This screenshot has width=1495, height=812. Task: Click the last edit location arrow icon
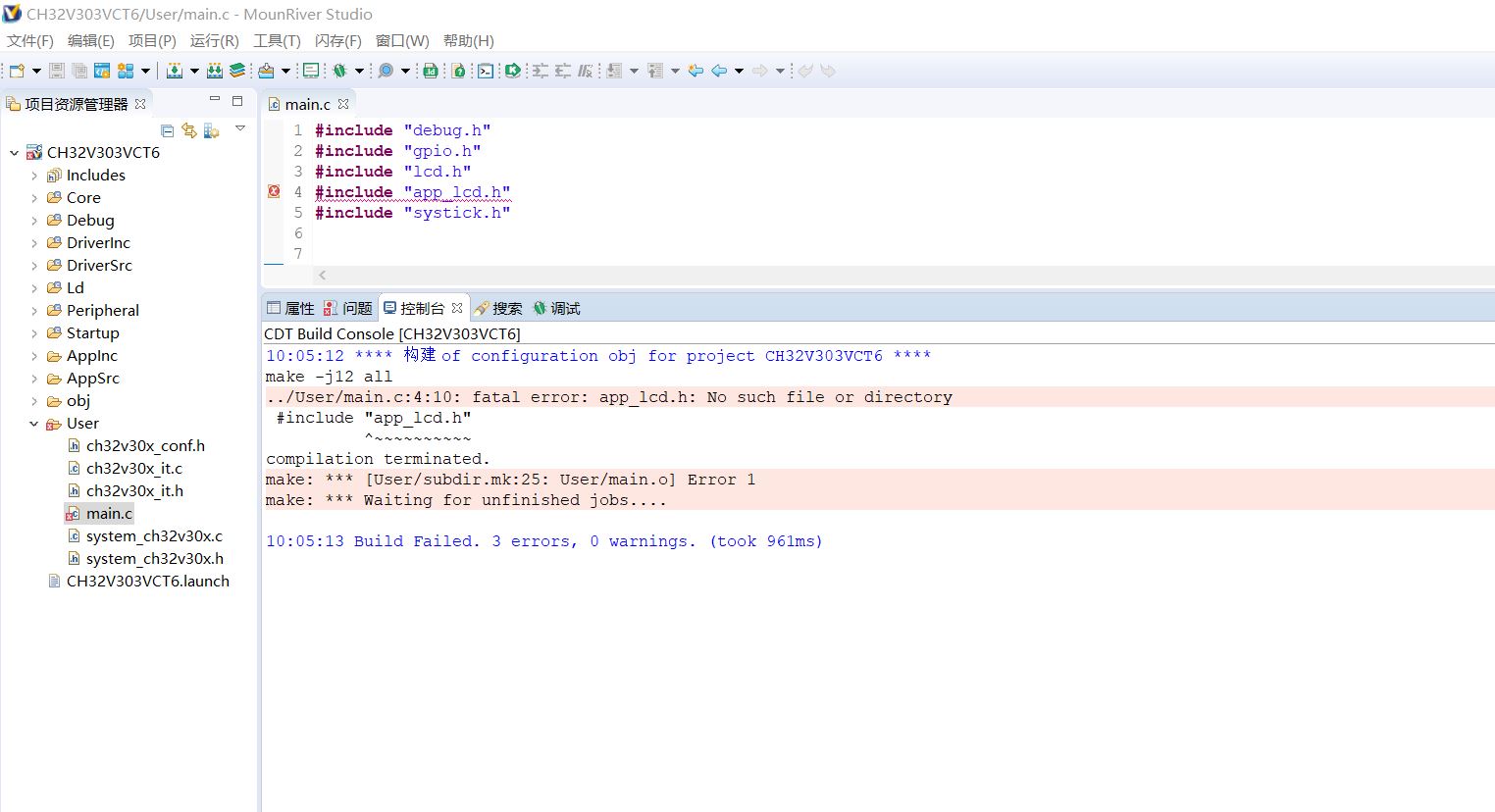coord(696,71)
